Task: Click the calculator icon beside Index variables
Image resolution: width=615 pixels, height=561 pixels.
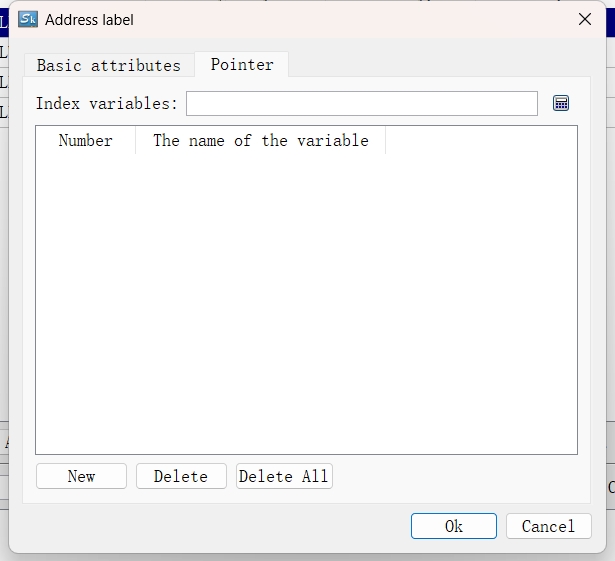Action: tap(561, 103)
